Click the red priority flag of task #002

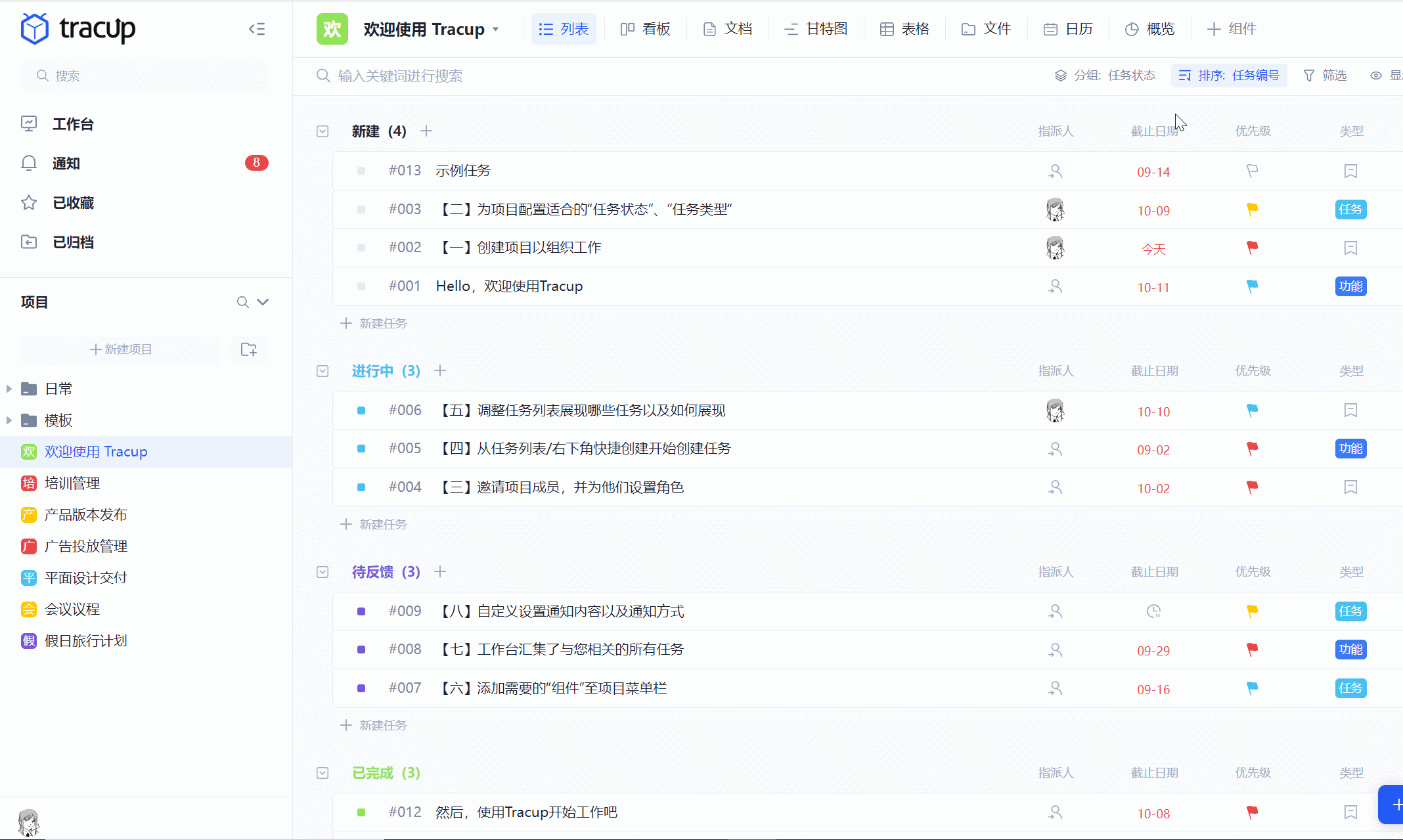pos(1252,248)
